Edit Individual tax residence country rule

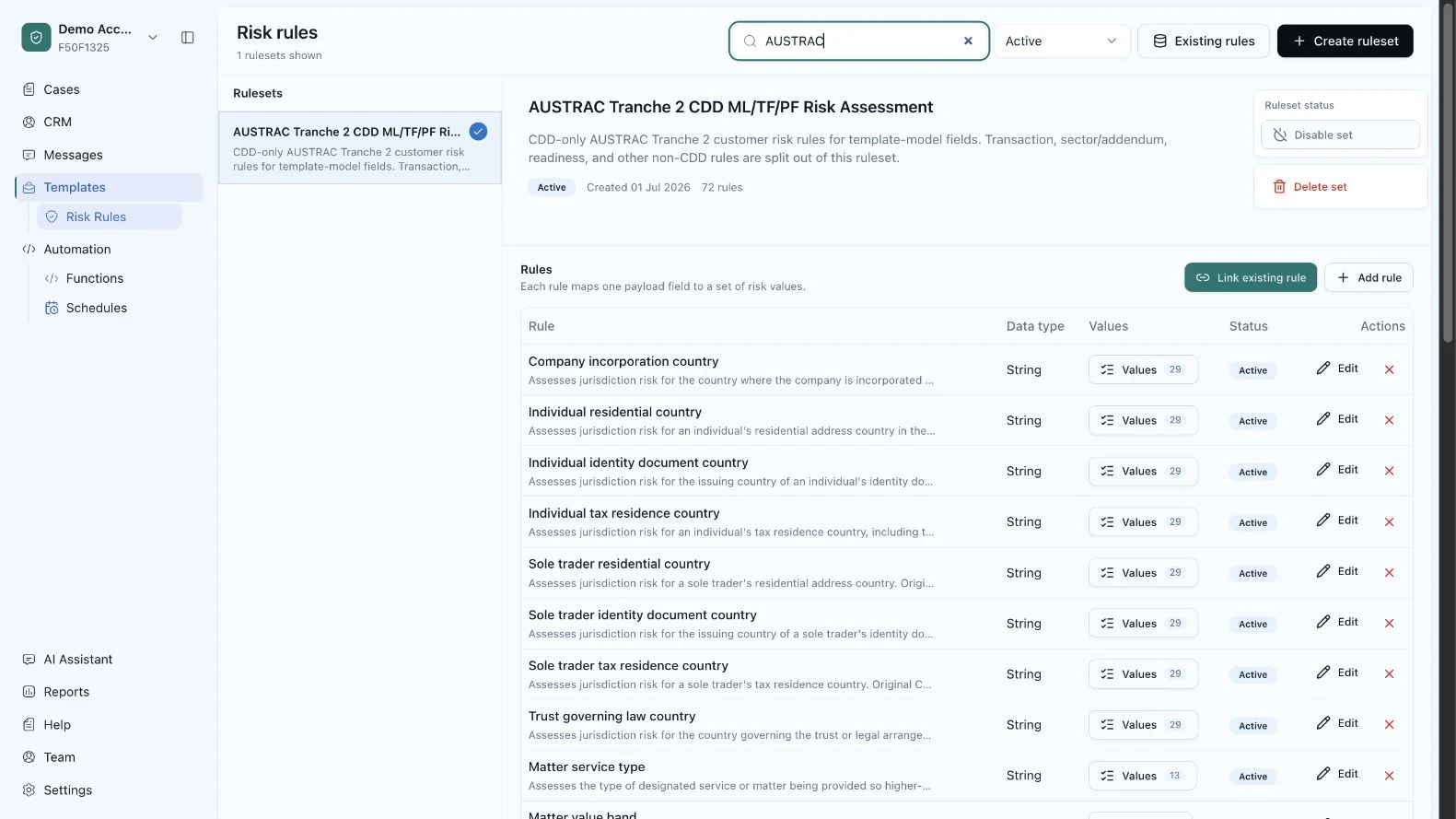[x=1337, y=521]
